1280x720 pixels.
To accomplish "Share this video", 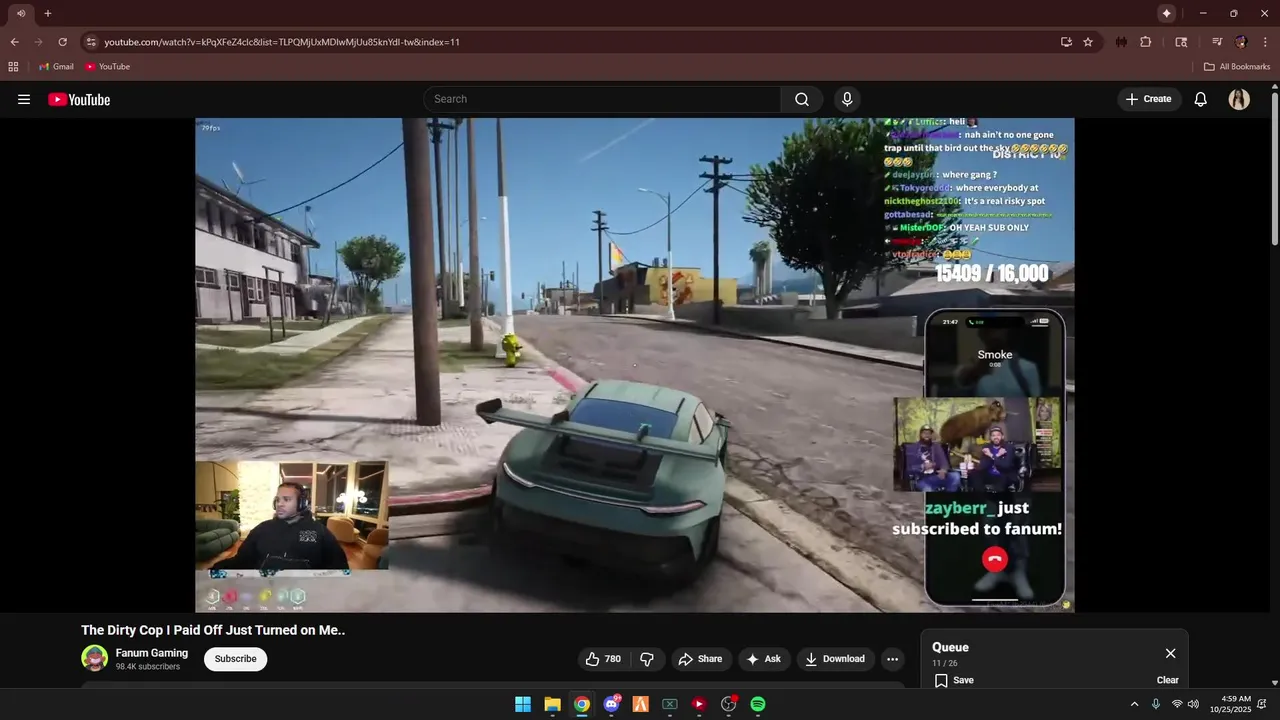I will click(700, 659).
